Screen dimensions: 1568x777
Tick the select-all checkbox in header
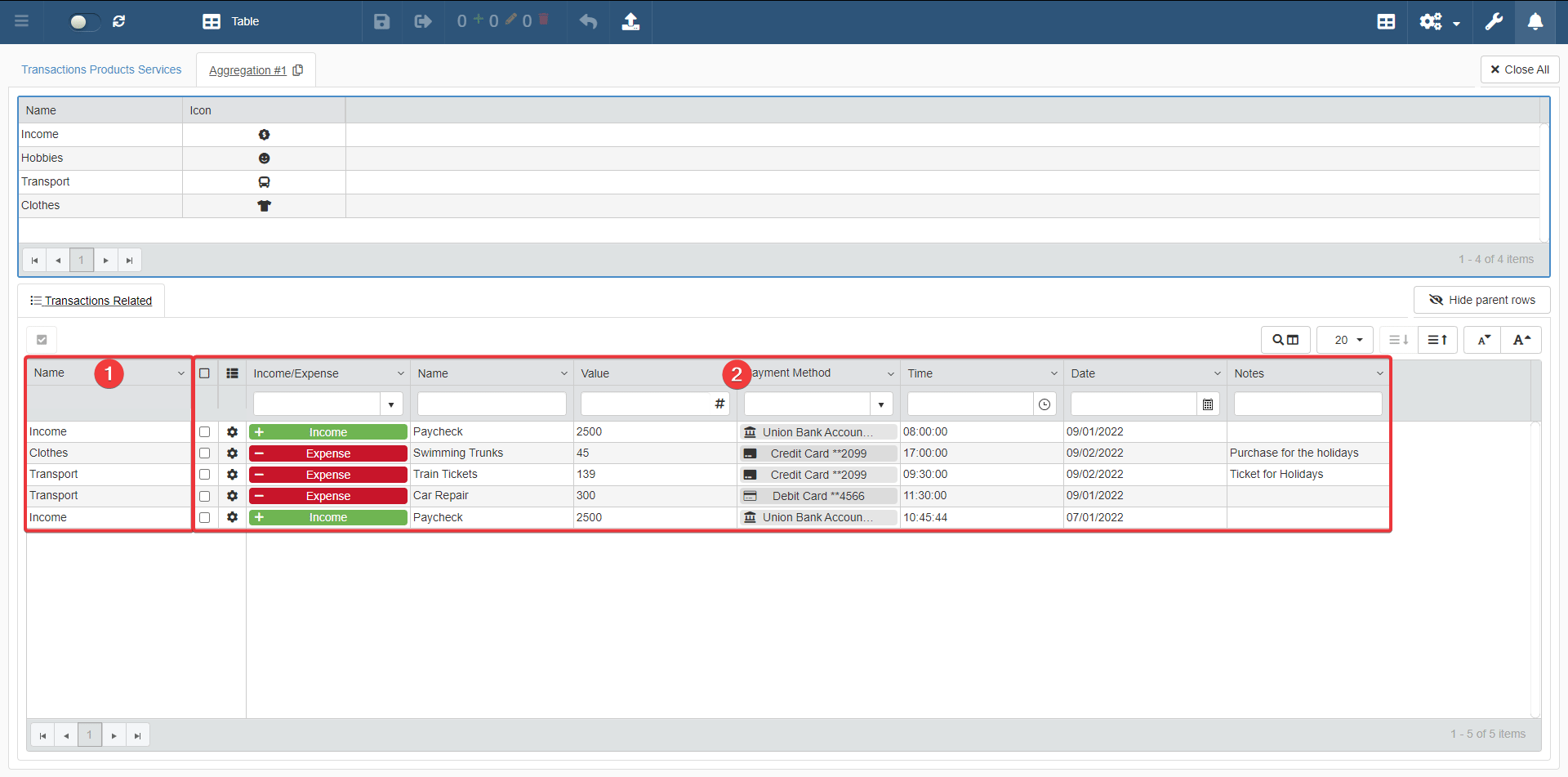tap(205, 373)
